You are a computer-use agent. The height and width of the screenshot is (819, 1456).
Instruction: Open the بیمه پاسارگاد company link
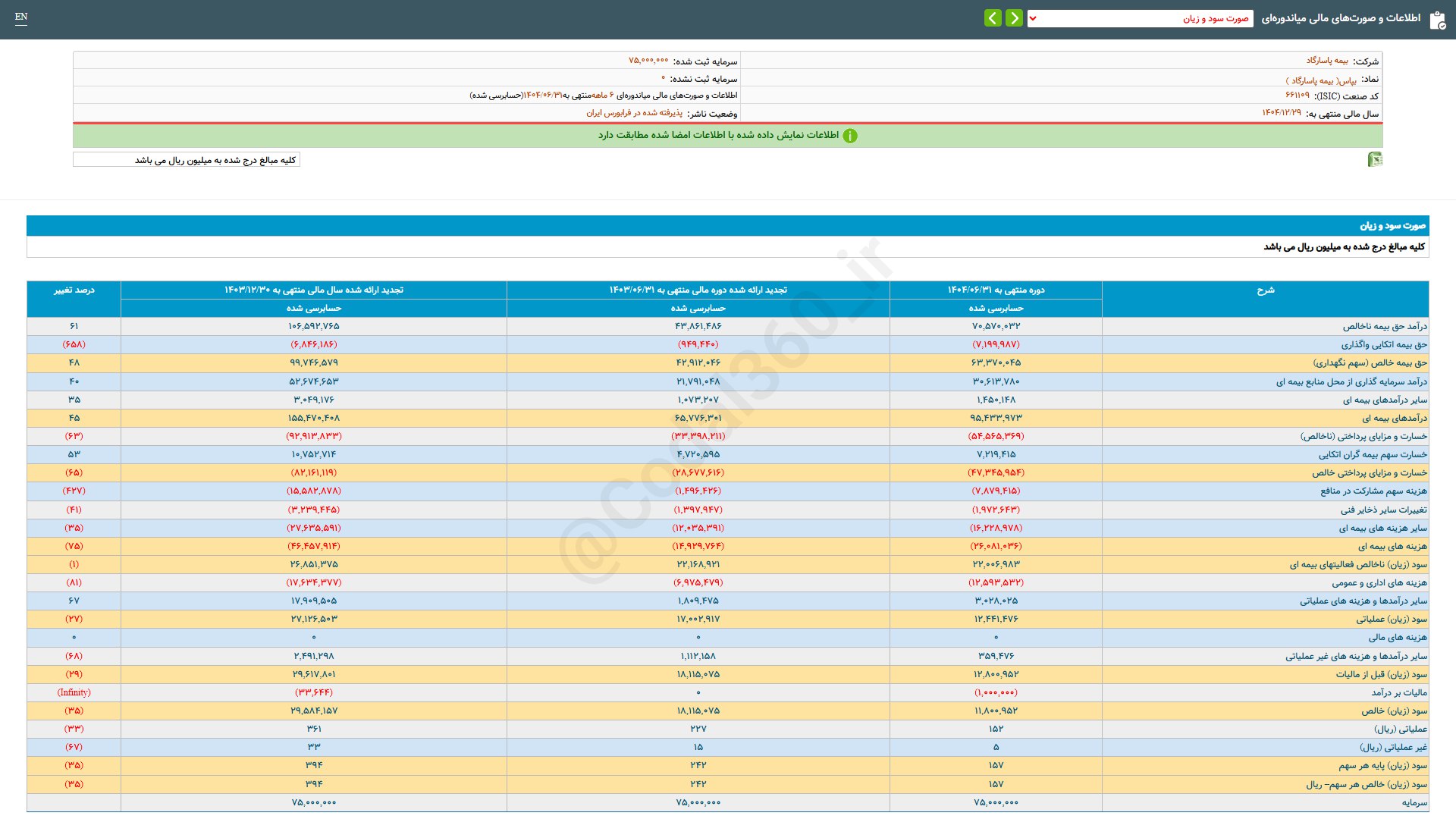pyautogui.click(x=1327, y=61)
